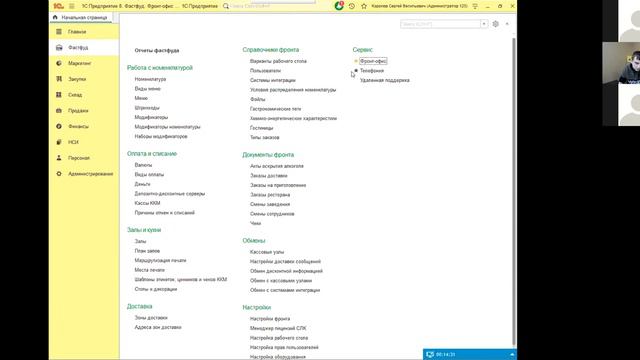
Task: Open Обмен с кассовыми узлами link
Action: pos(281,281)
